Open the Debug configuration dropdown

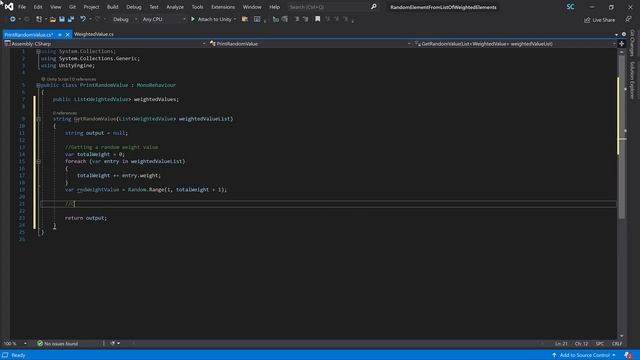click(124, 19)
